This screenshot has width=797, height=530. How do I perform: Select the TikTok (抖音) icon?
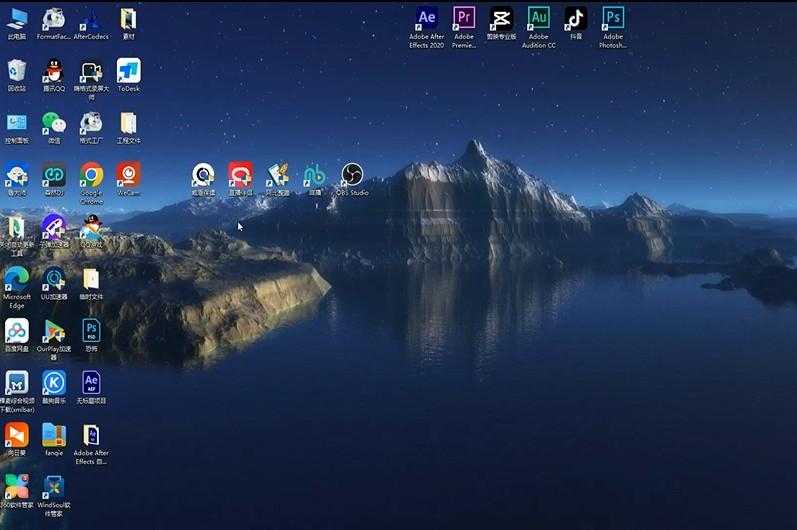tap(575, 19)
